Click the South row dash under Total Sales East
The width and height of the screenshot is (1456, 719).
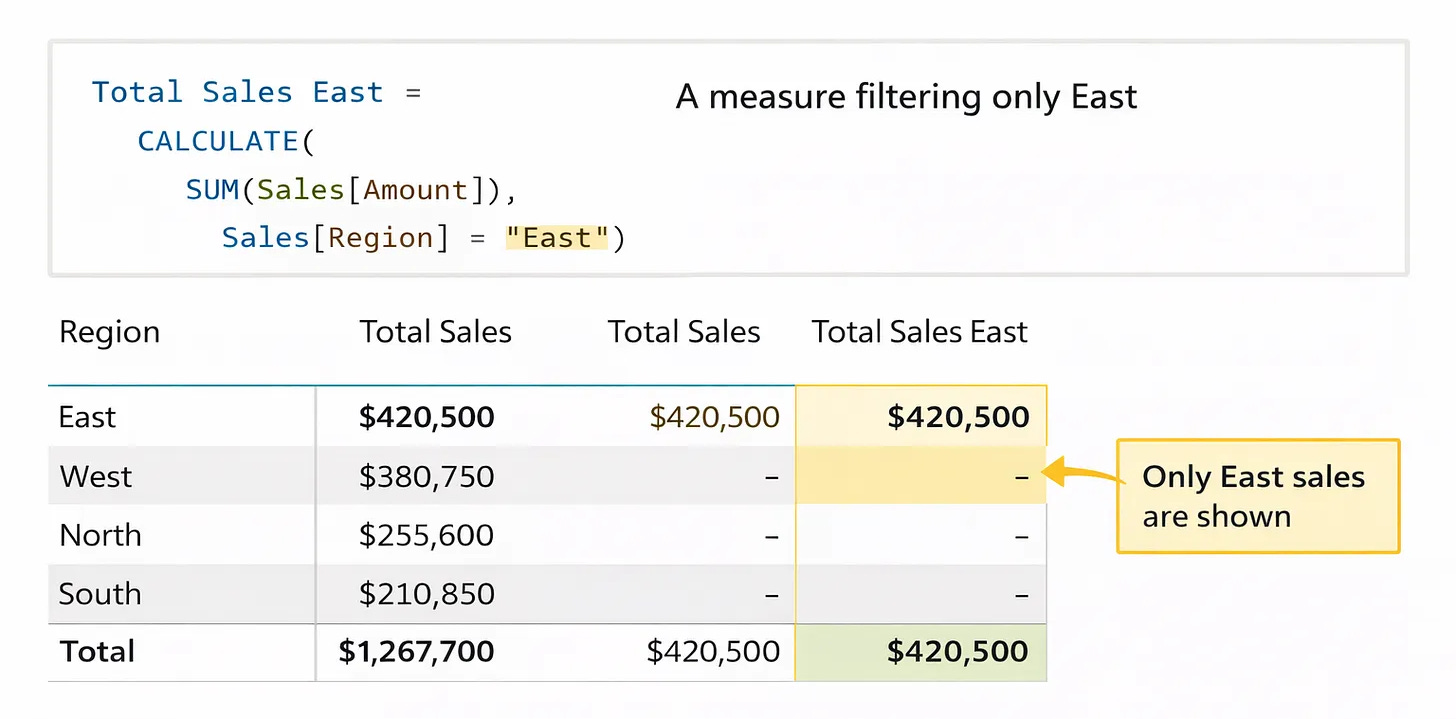[x=1021, y=596]
